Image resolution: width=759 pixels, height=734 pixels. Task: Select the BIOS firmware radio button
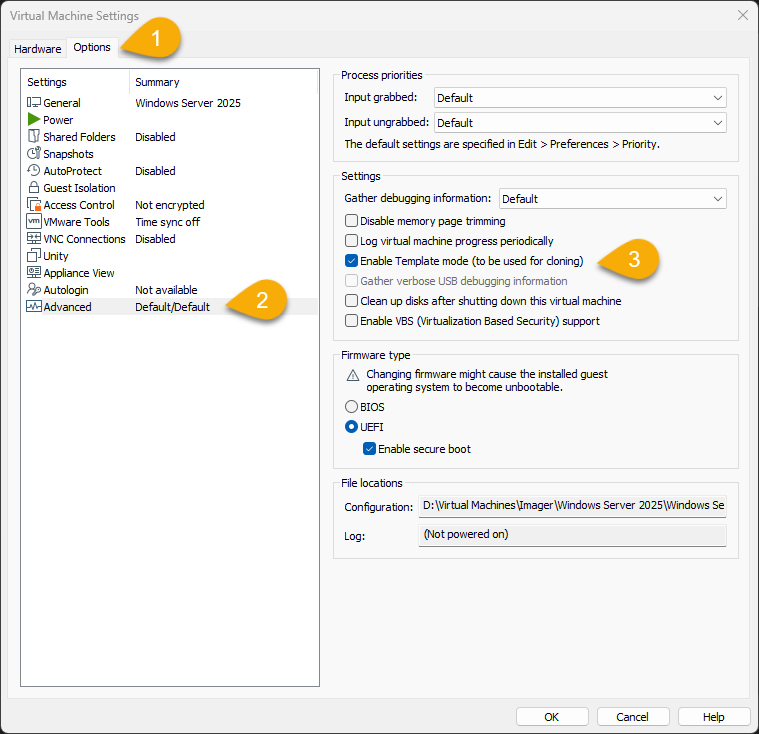click(351, 406)
